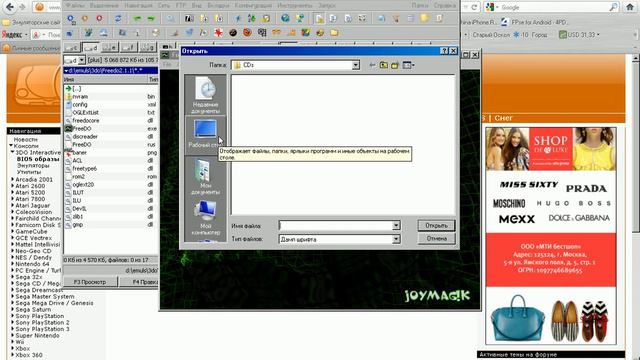Open the Справка menu
640x360 pixels.
click(444, 6)
